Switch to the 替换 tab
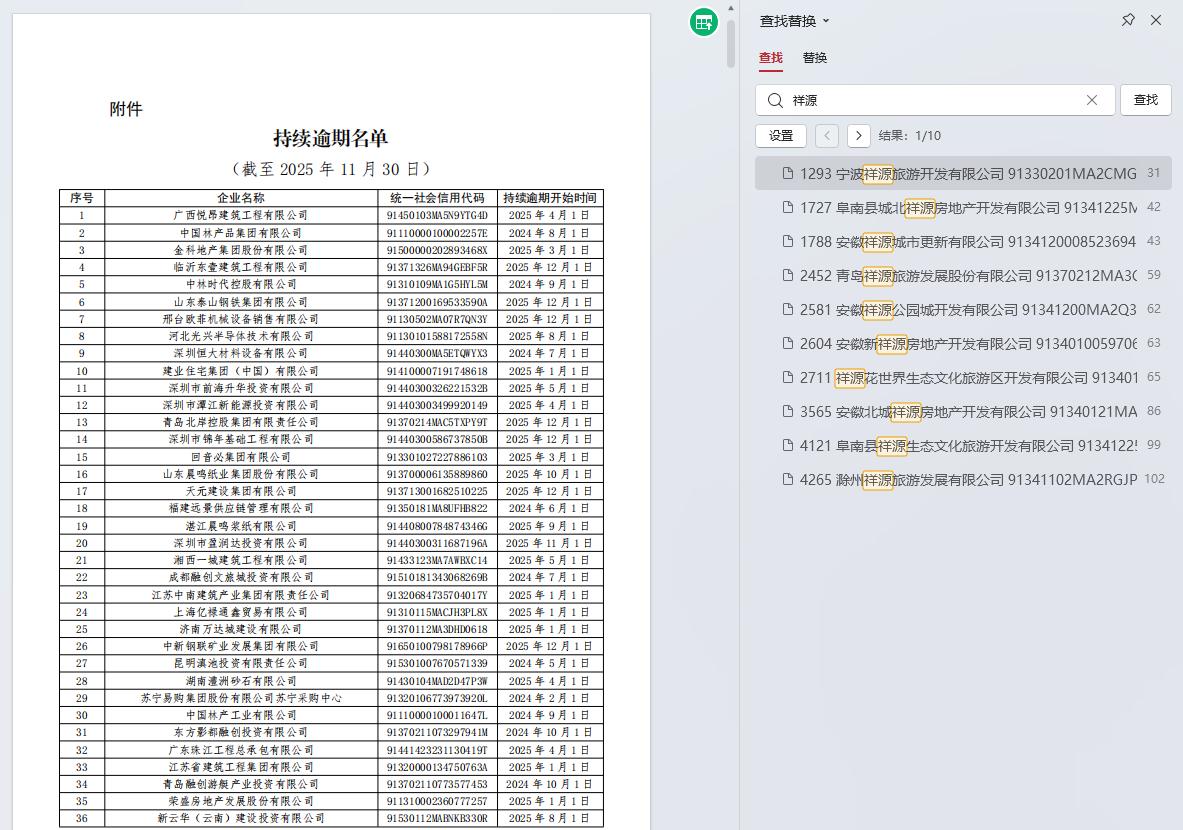 (815, 57)
